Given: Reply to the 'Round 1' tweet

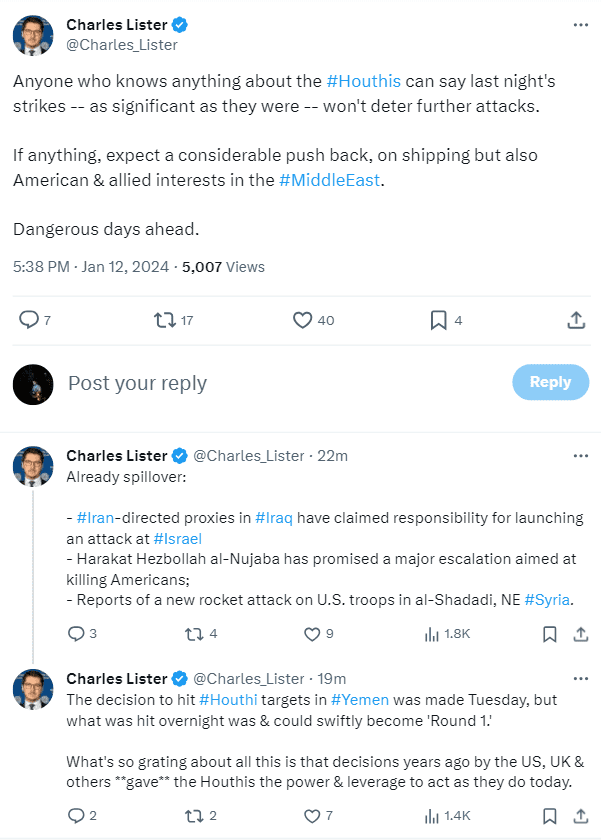Looking at the screenshot, I should [x=76, y=816].
